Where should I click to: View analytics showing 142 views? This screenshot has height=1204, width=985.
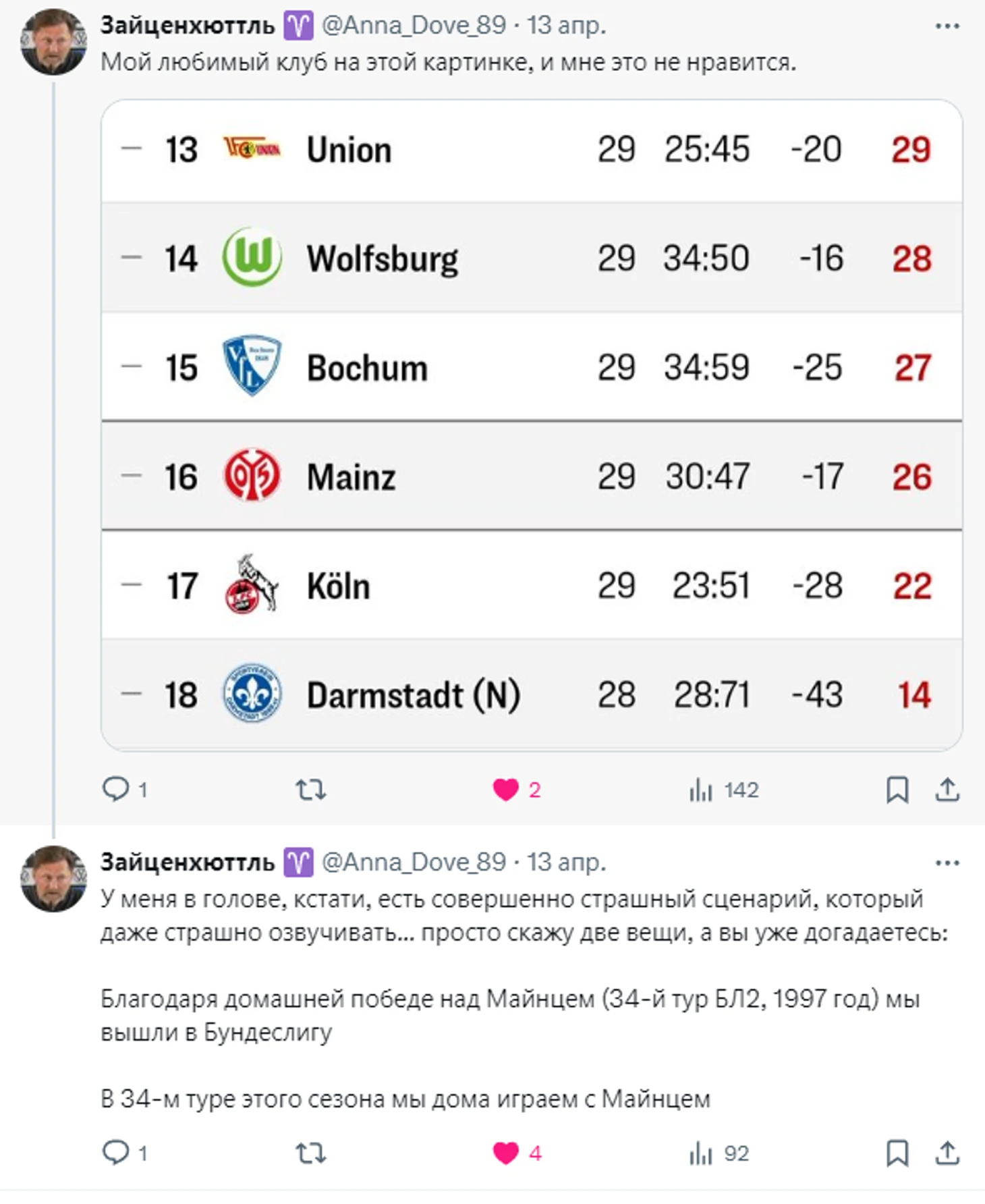[723, 789]
